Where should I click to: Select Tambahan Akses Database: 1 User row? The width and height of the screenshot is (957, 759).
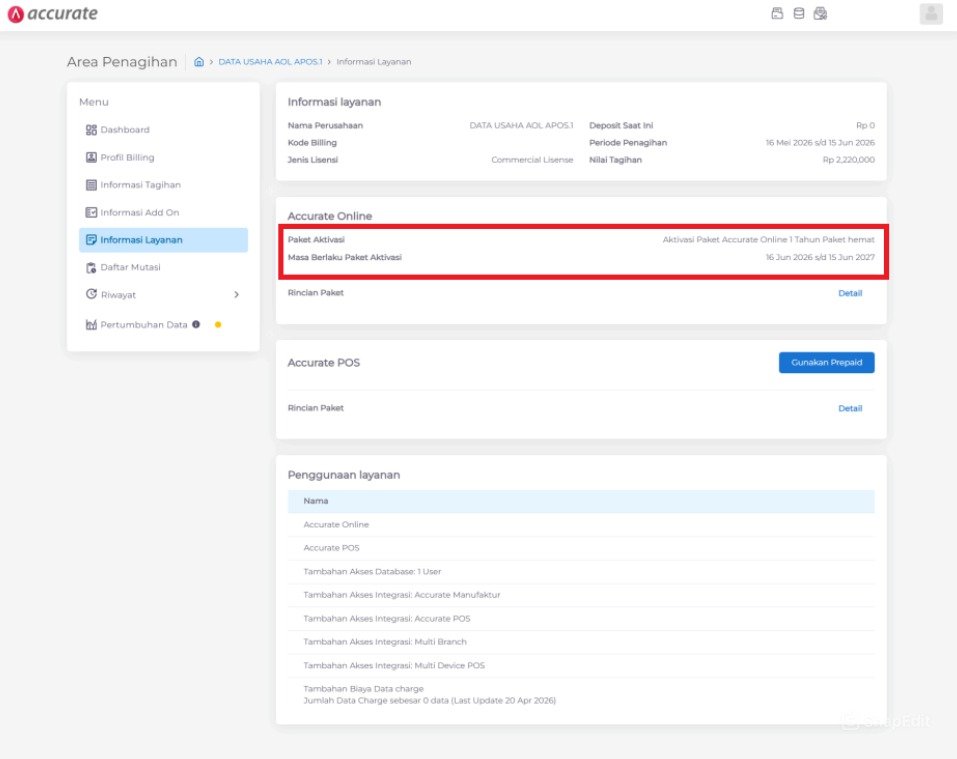click(x=581, y=572)
